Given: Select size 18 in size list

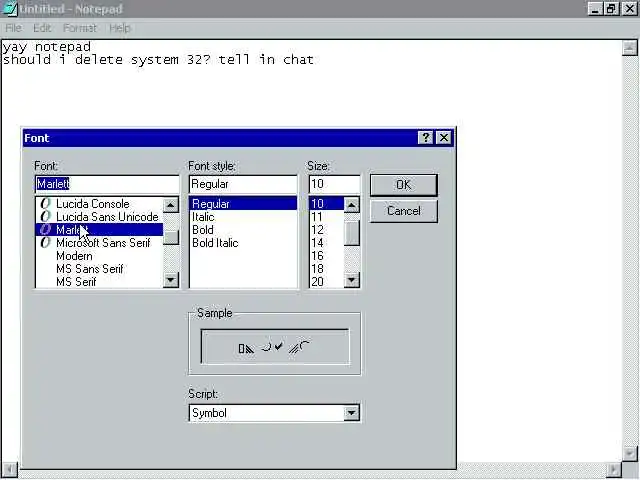Looking at the screenshot, I should (327, 269).
